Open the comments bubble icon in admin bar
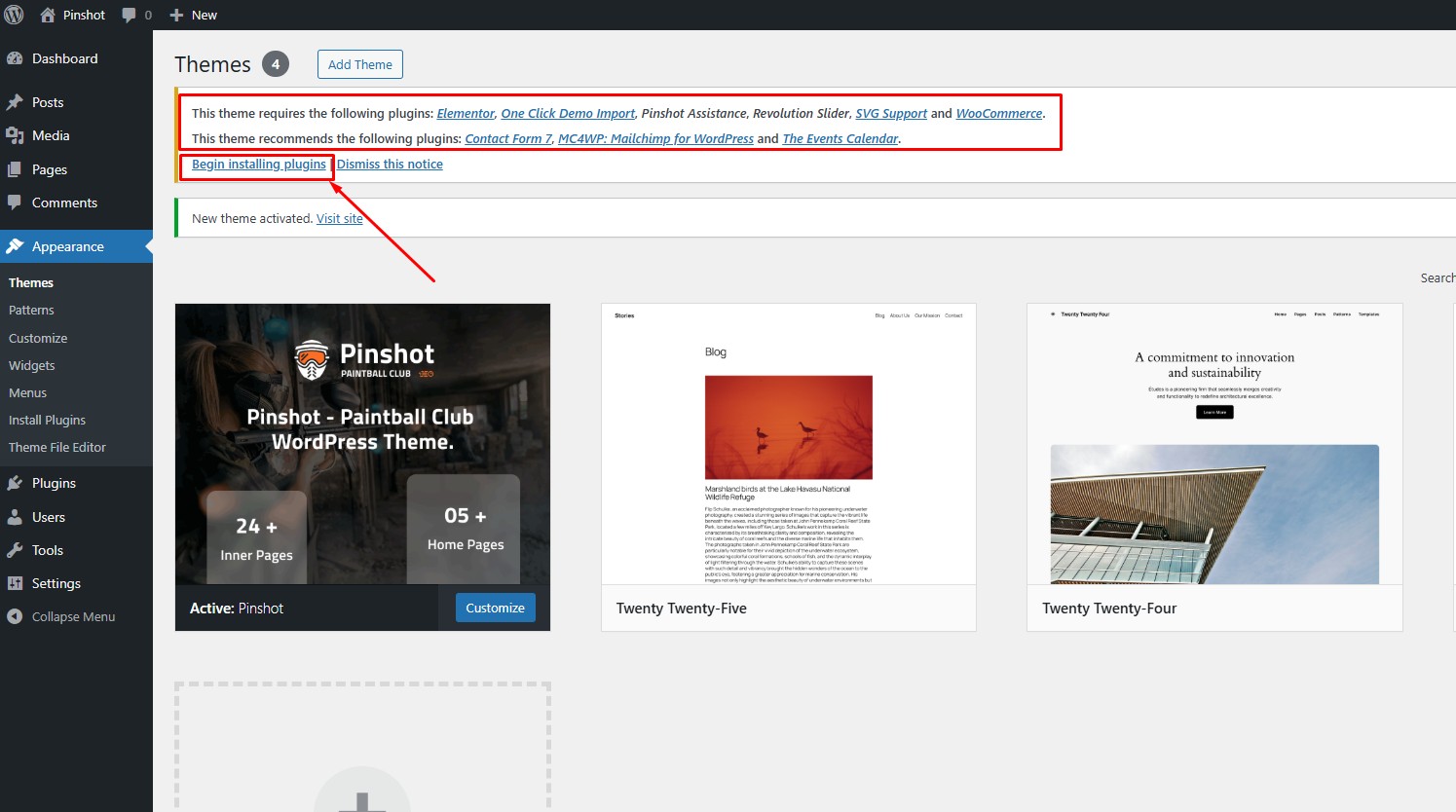The width and height of the screenshot is (1456, 812). [x=130, y=16]
